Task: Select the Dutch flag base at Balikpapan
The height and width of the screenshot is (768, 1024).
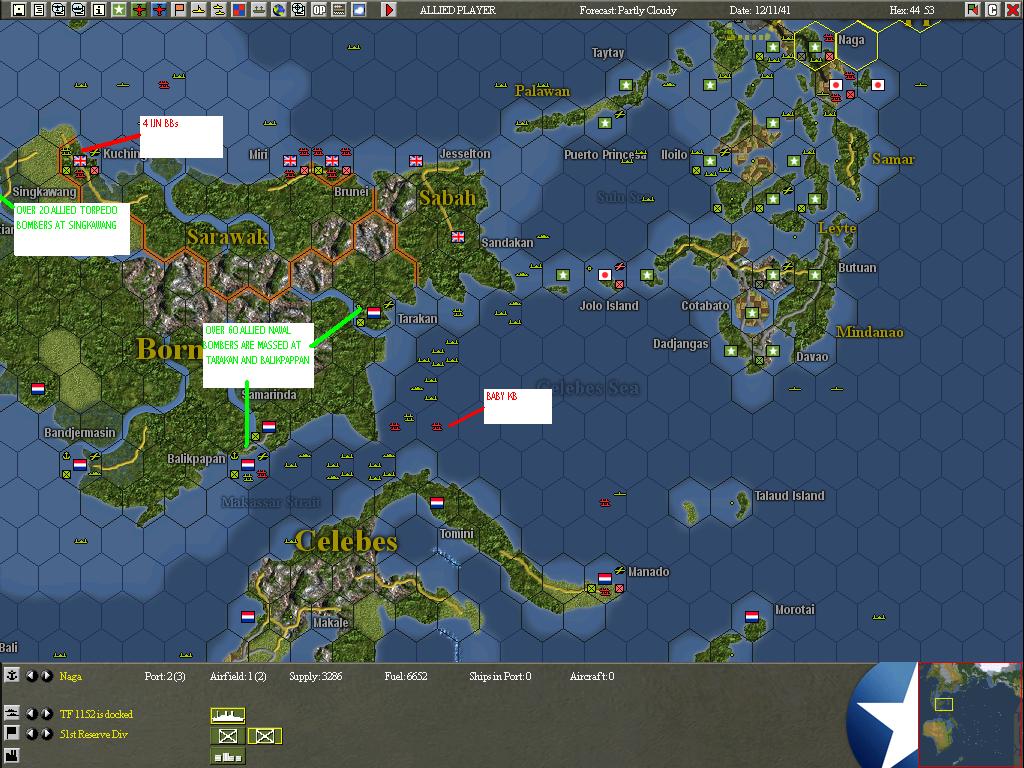Action: pos(248,464)
